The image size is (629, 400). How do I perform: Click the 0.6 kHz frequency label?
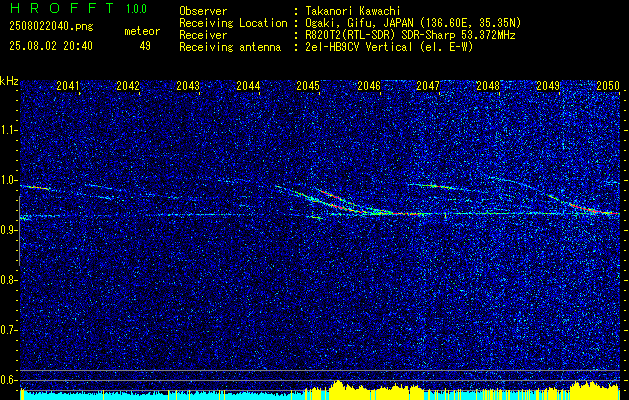pyautogui.click(x=9, y=380)
